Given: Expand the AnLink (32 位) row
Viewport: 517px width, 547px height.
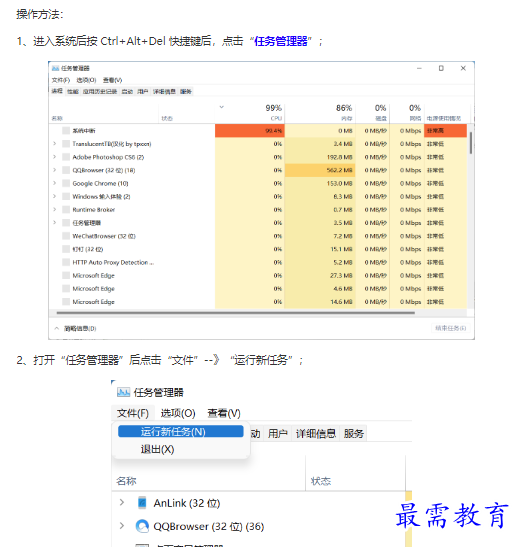Looking at the screenshot, I should pos(122,503).
